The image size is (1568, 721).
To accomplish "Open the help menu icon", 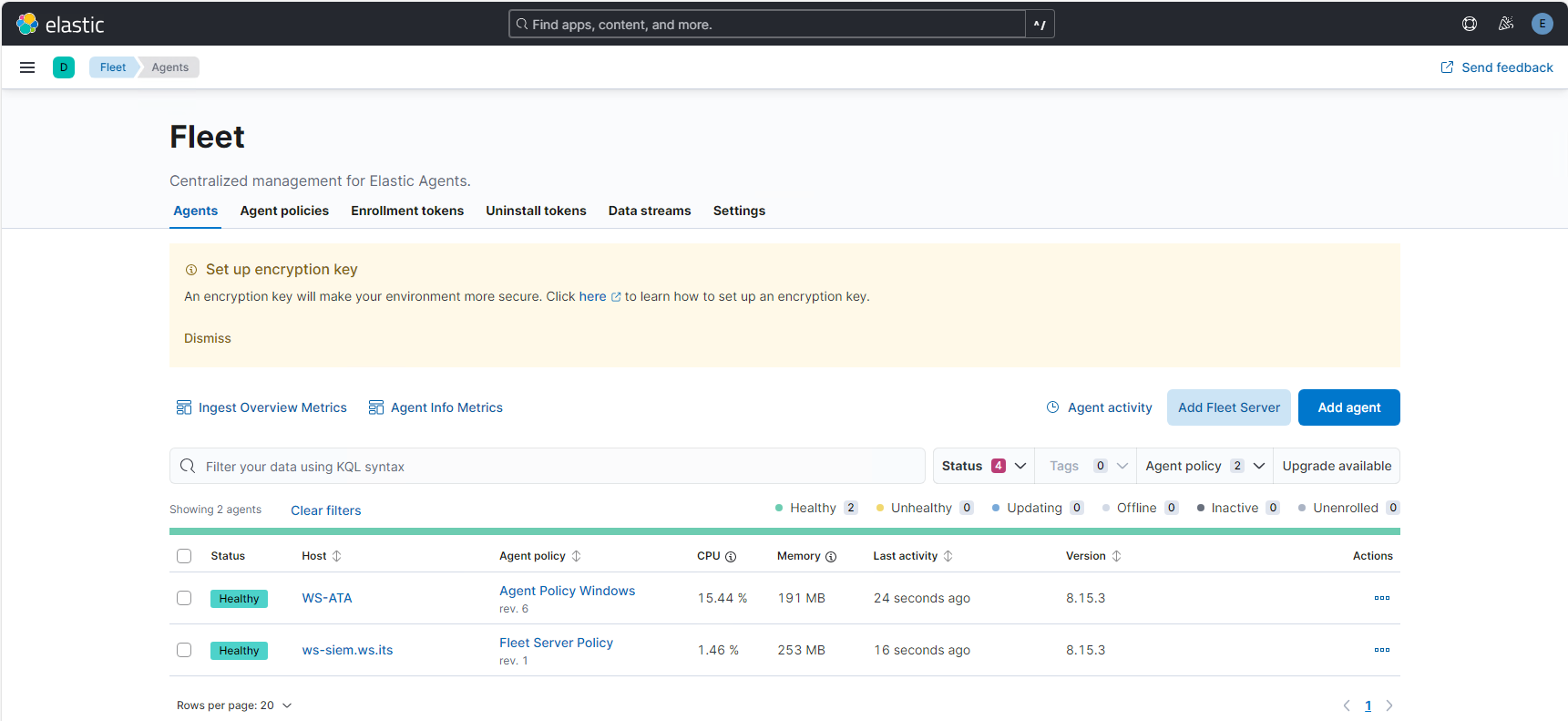I will pyautogui.click(x=1470, y=25).
